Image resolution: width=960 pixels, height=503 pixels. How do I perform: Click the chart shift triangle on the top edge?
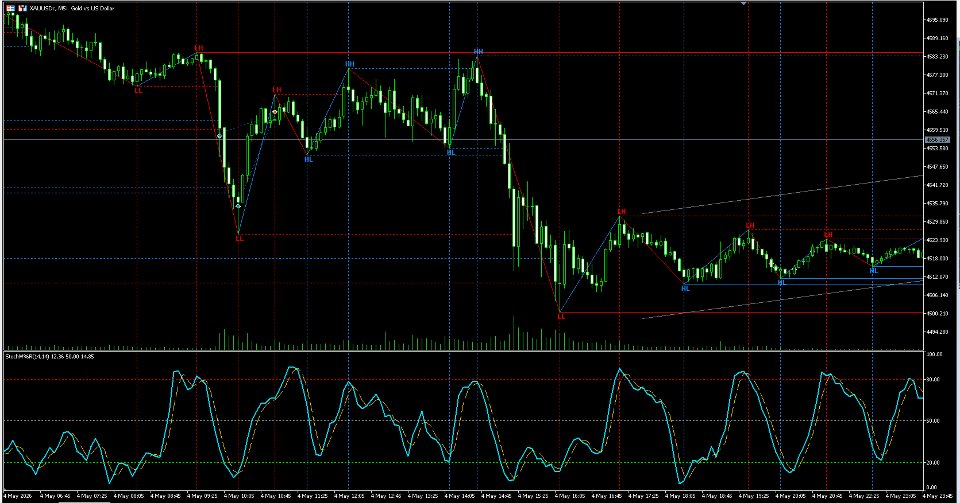click(x=743, y=4)
